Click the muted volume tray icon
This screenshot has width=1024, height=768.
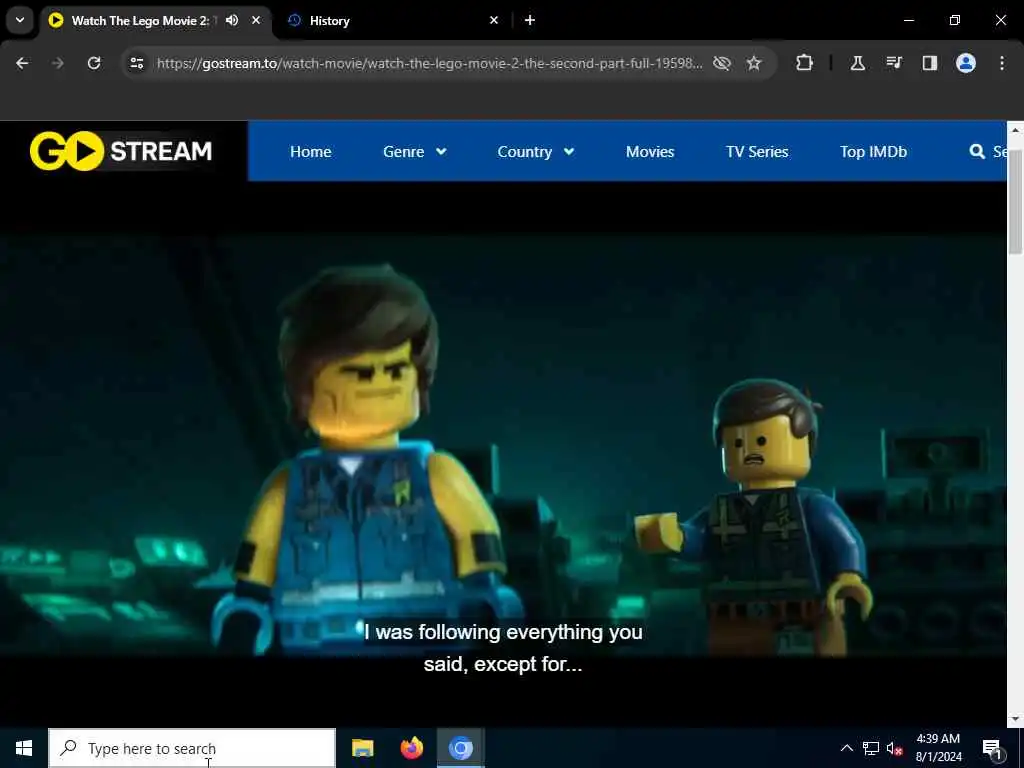coord(895,748)
